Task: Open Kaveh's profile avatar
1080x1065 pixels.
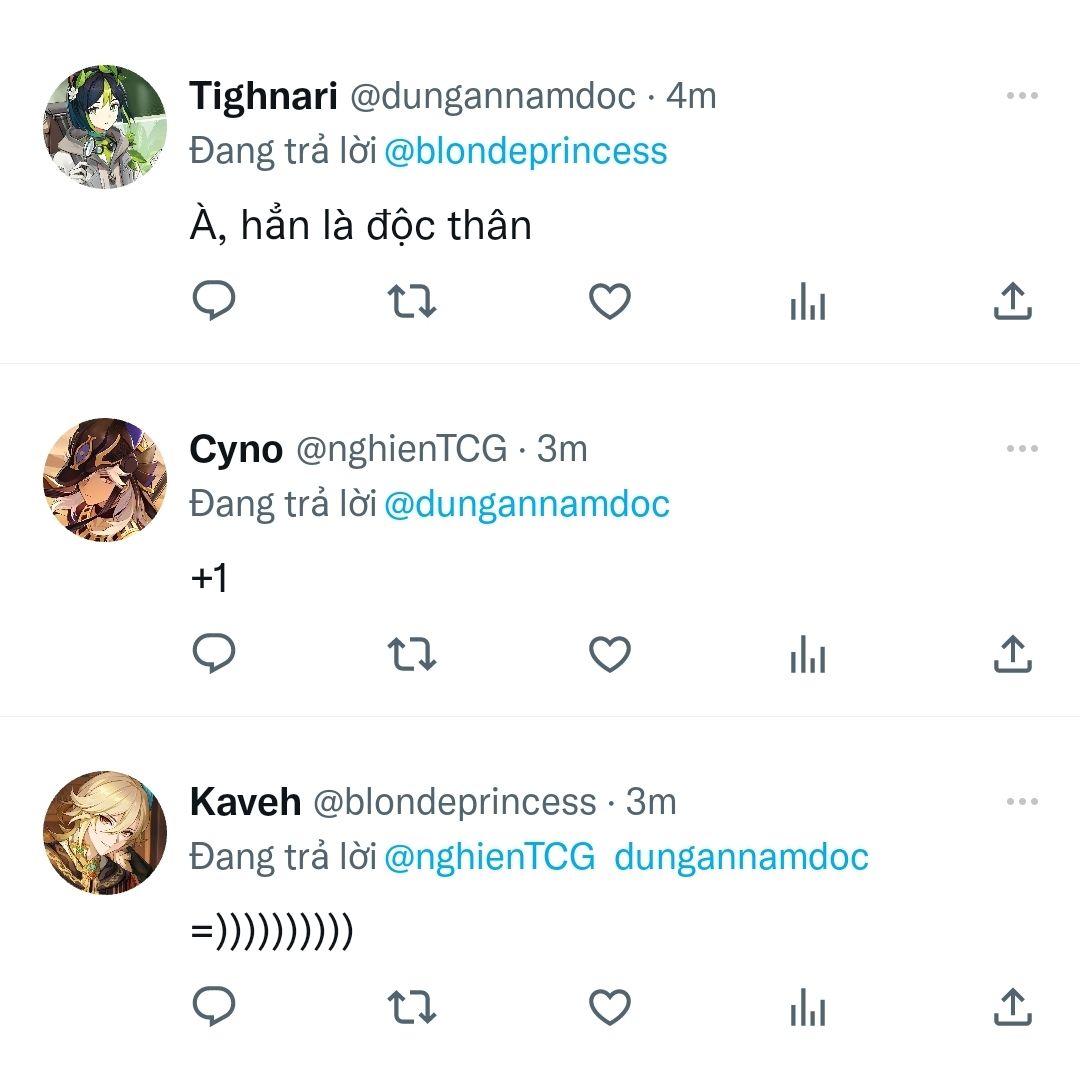Action: coord(105,833)
